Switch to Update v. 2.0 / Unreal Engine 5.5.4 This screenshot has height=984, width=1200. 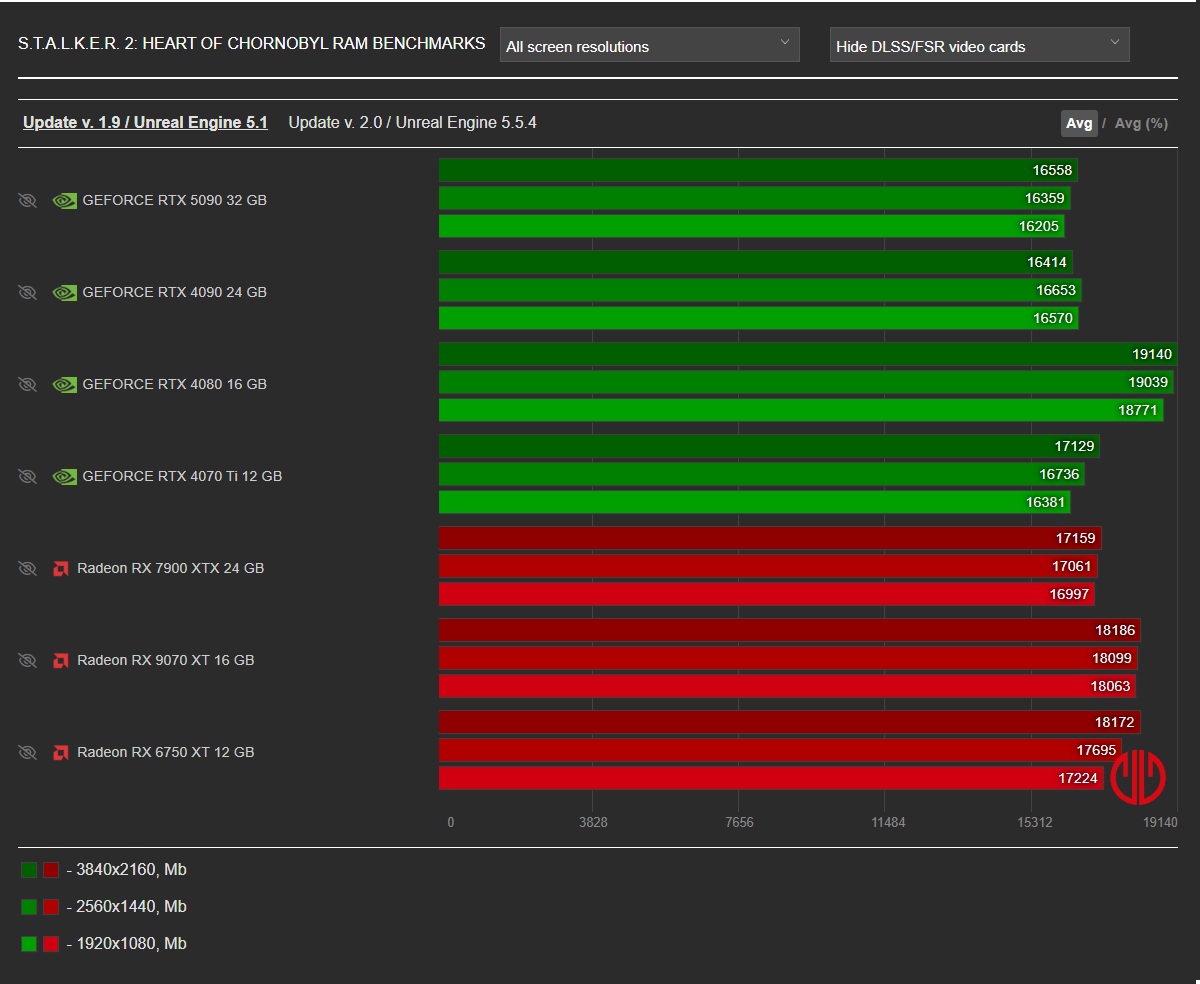[412, 122]
